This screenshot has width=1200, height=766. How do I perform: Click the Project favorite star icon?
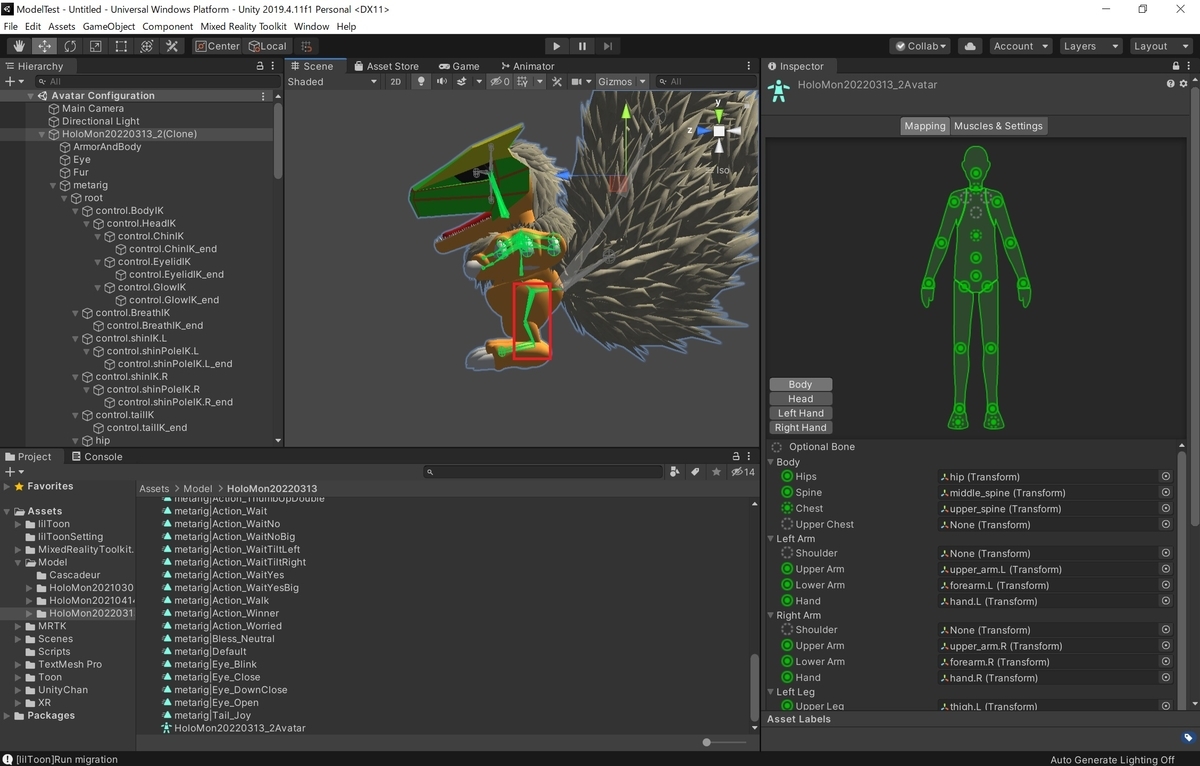716,472
